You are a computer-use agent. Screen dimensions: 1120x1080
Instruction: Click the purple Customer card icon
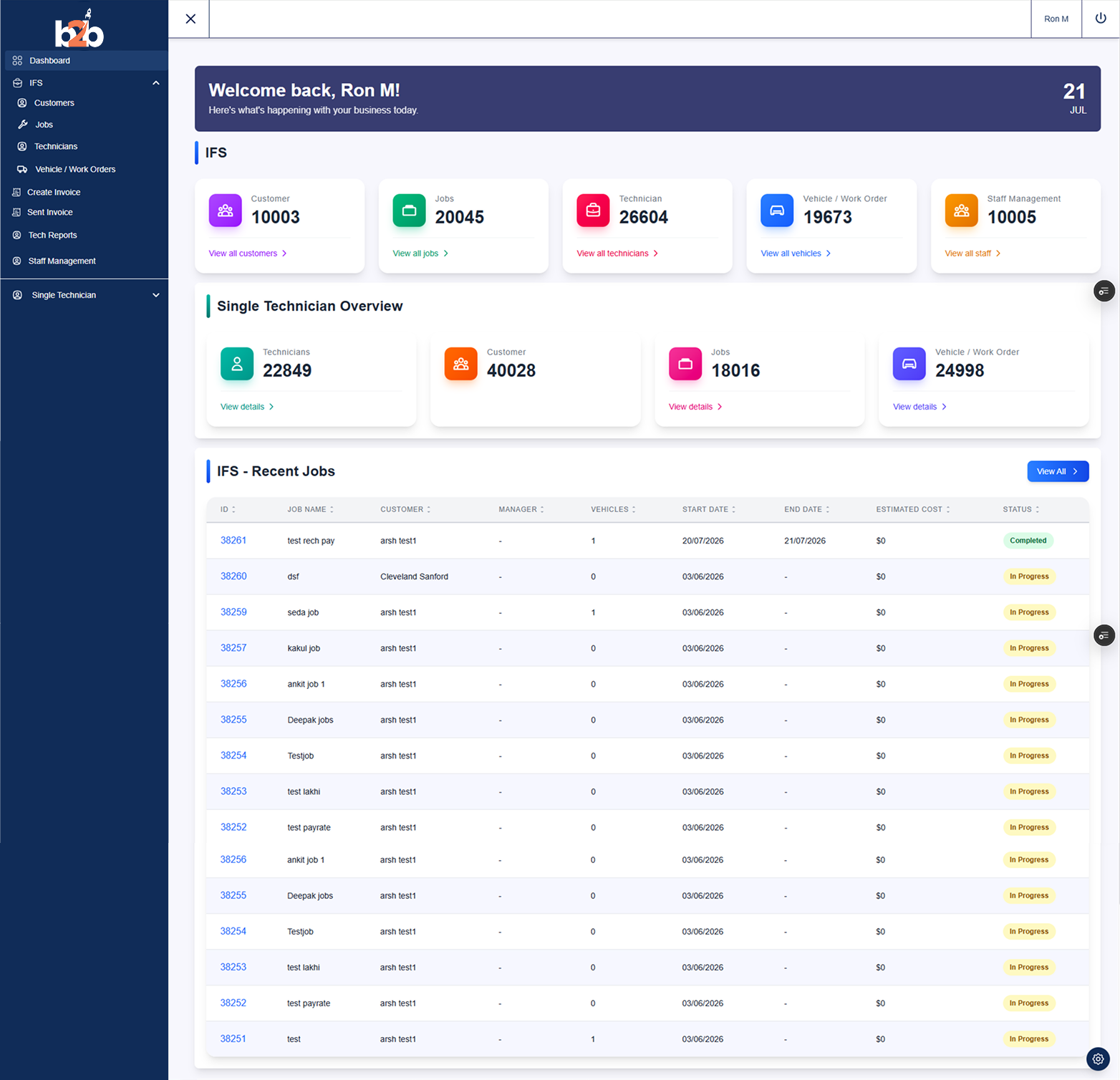point(225,211)
